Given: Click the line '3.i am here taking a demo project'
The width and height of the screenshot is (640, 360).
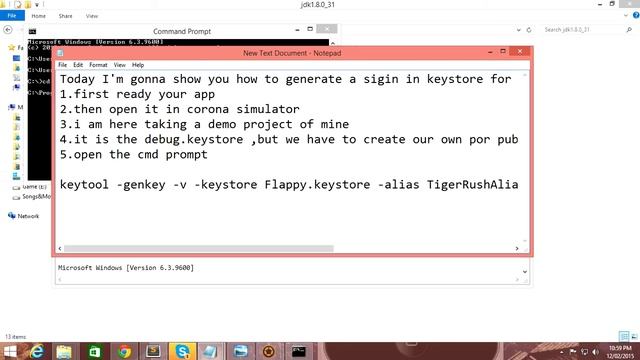Looking at the screenshot, I should point(204,124).
